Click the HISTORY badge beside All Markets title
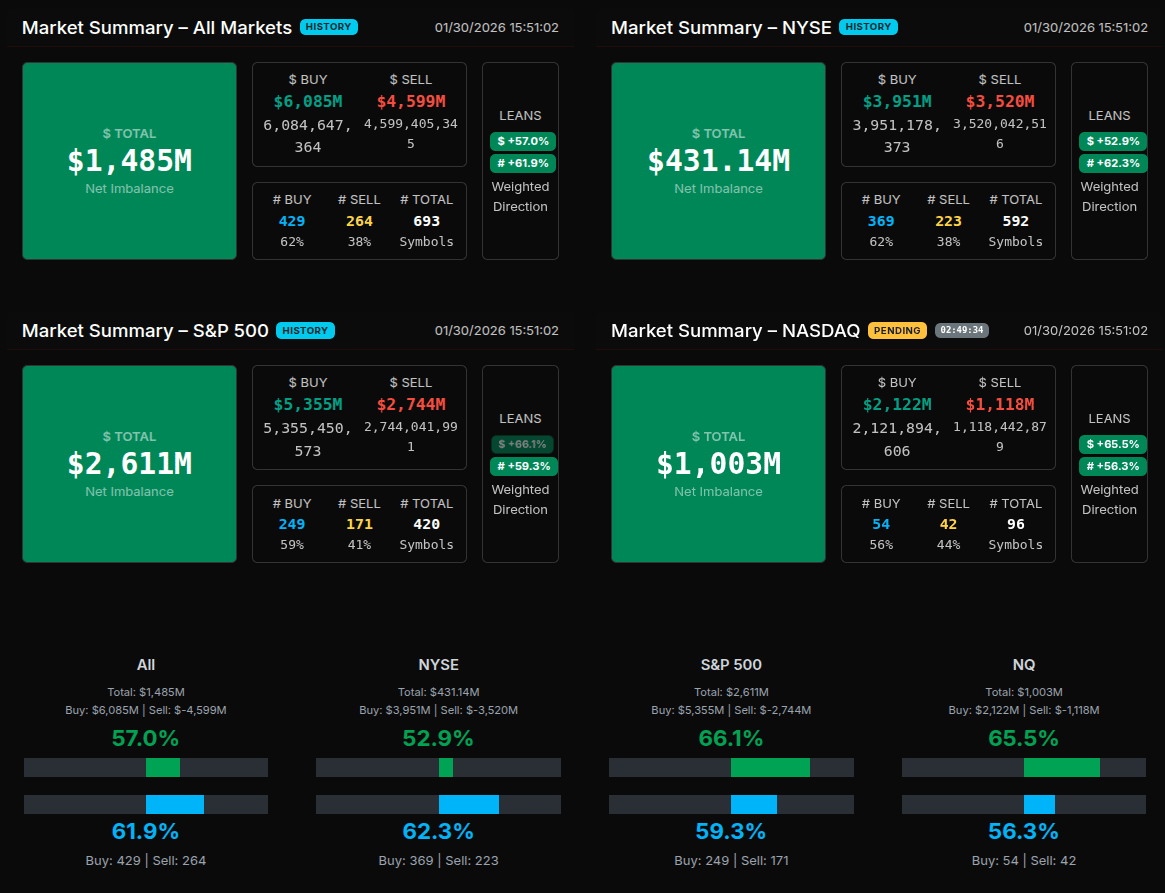 pyautogui.click(x=328, y=27)
